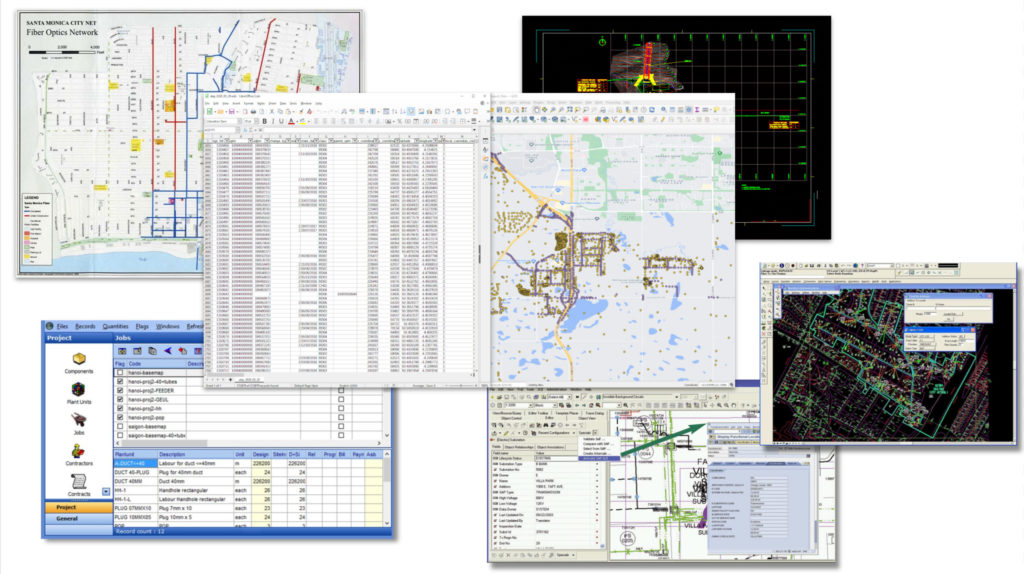Untick the flag for hanoi-proj2-40+tubes
The width and height of the screenshot is (1024, 574).
click(x=120, y=381)
